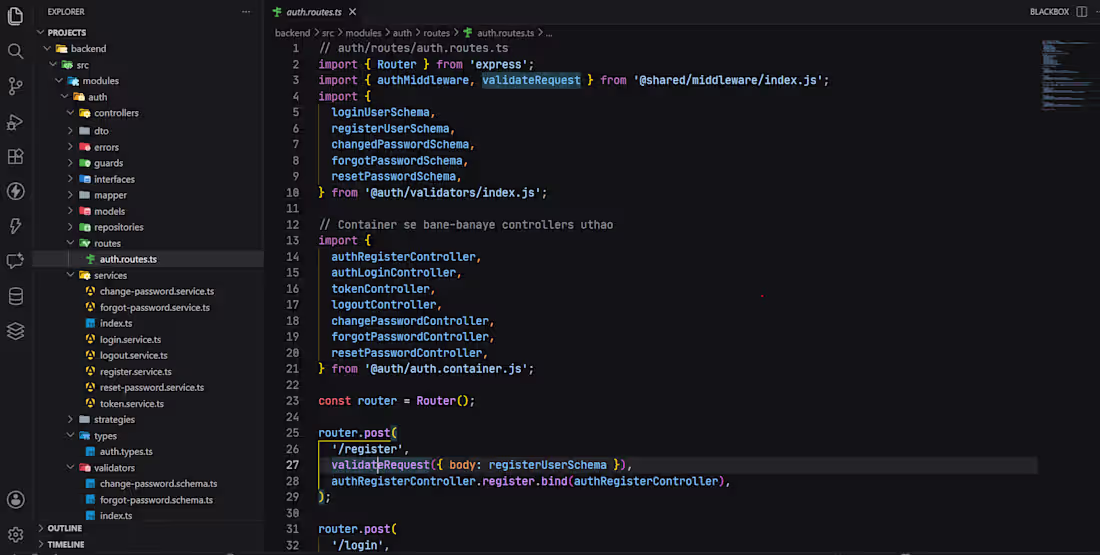Click 'auth.routes.ts' breadcrumb segment
1100x555 pixels.
505,33
